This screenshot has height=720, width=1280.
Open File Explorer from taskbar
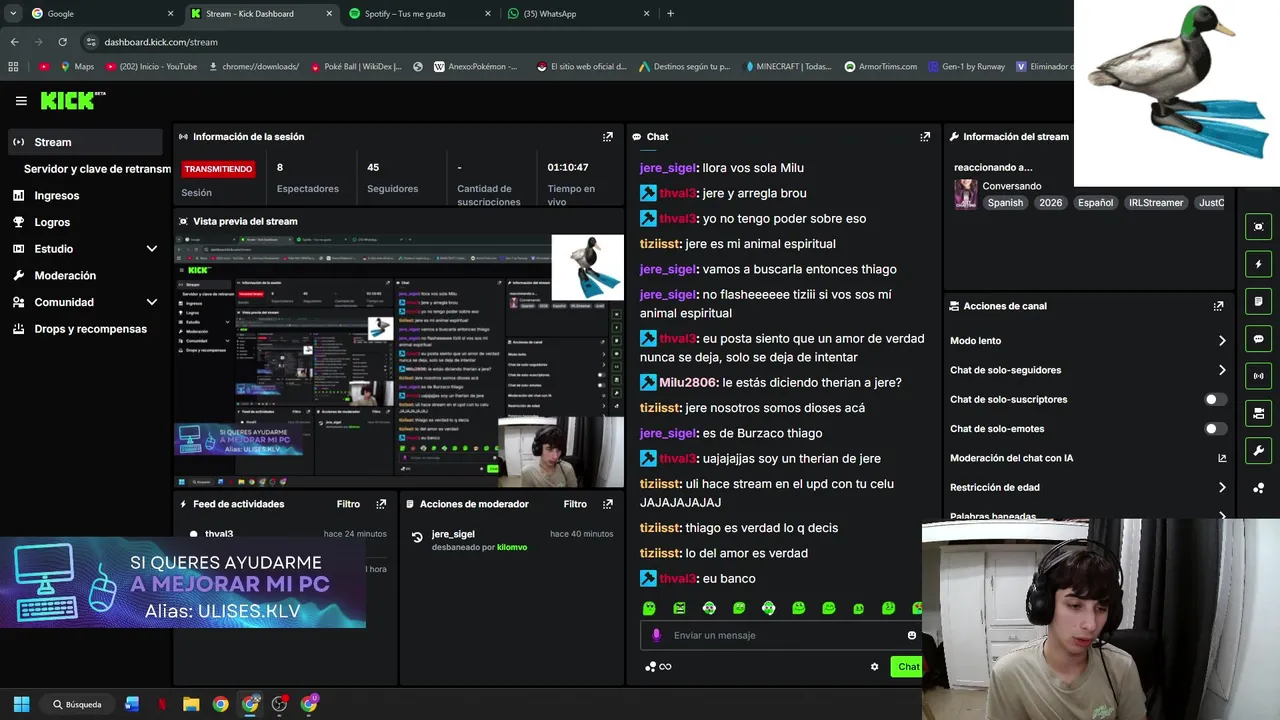191,704
